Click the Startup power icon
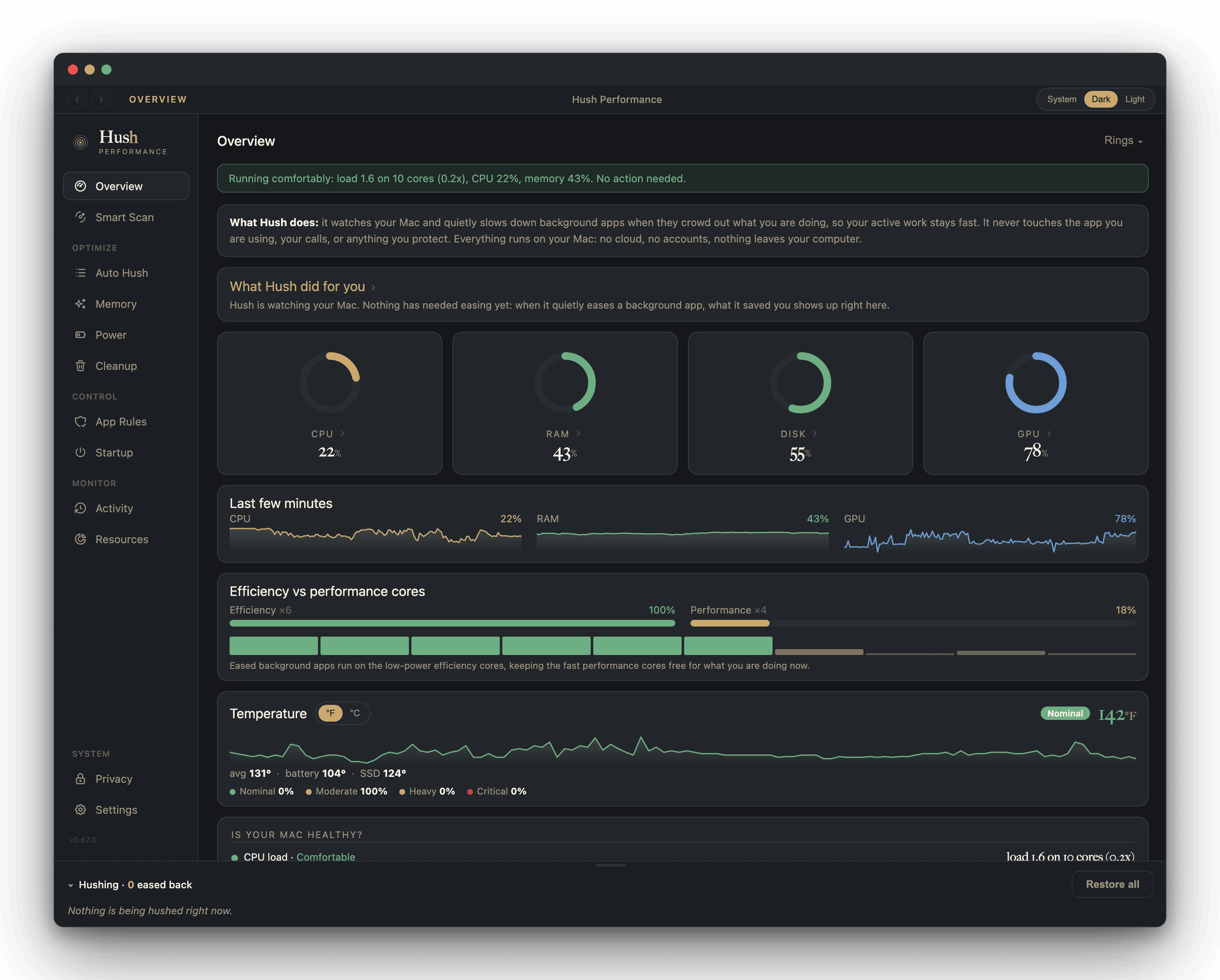The height and width of the screenshot is (980, 1220). pos(80,453)
